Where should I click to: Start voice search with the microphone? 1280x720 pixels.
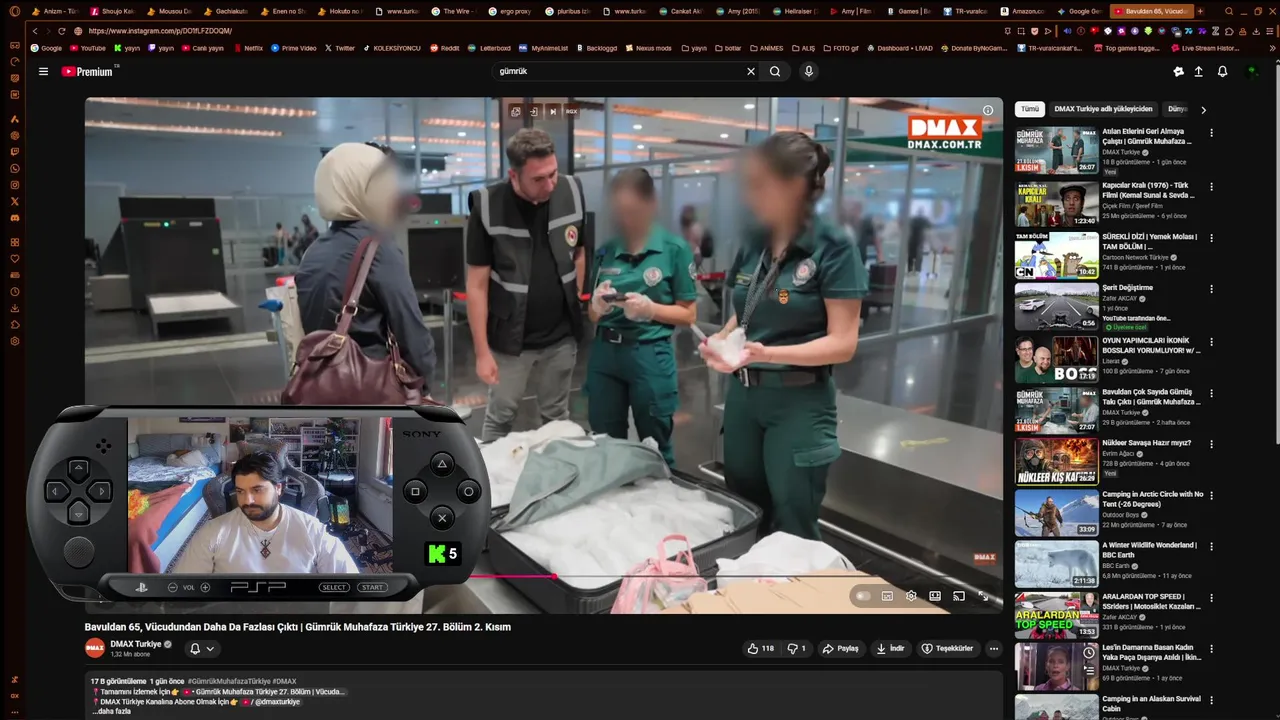809,71
